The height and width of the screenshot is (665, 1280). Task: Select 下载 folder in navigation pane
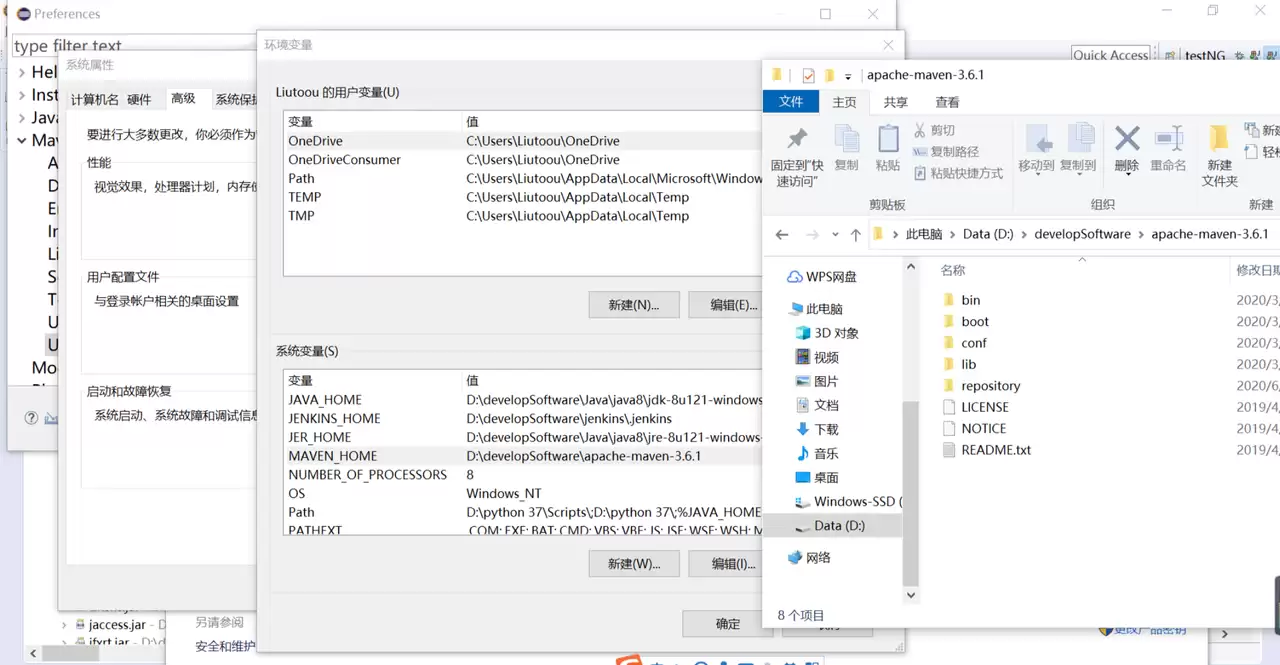click(817, 429)
